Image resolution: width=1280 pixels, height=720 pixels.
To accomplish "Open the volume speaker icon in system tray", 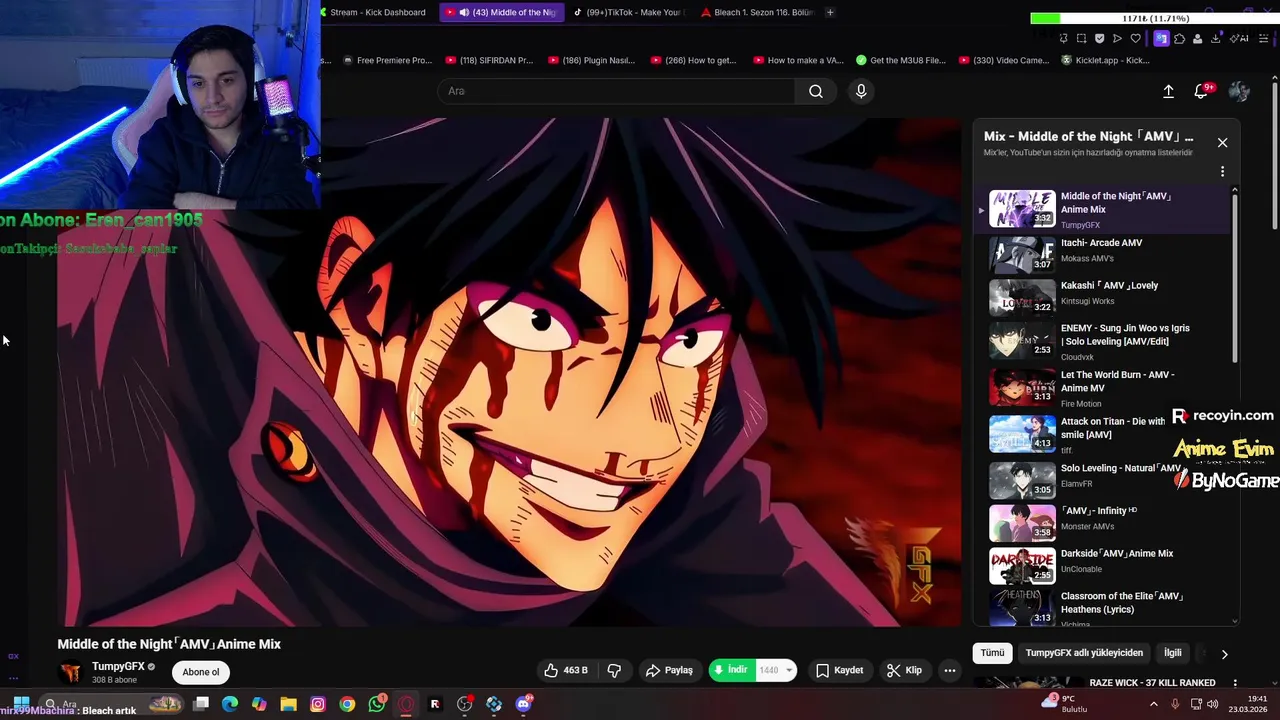I will pos(1214,704).
